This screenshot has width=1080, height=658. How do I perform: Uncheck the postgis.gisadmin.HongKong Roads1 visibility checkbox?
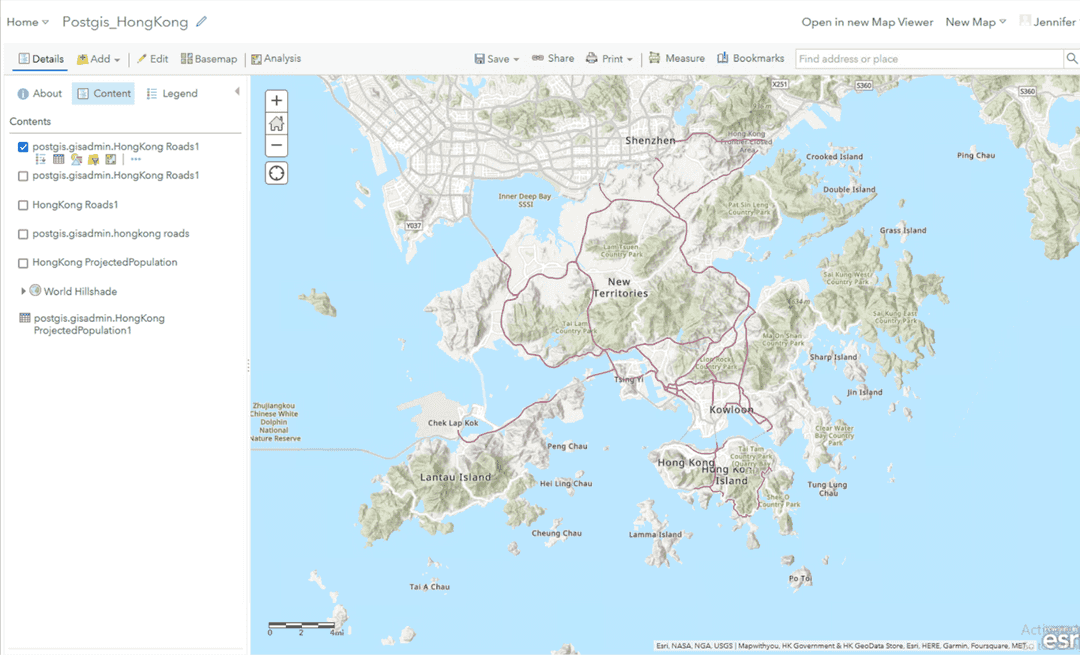click(22, 147)
